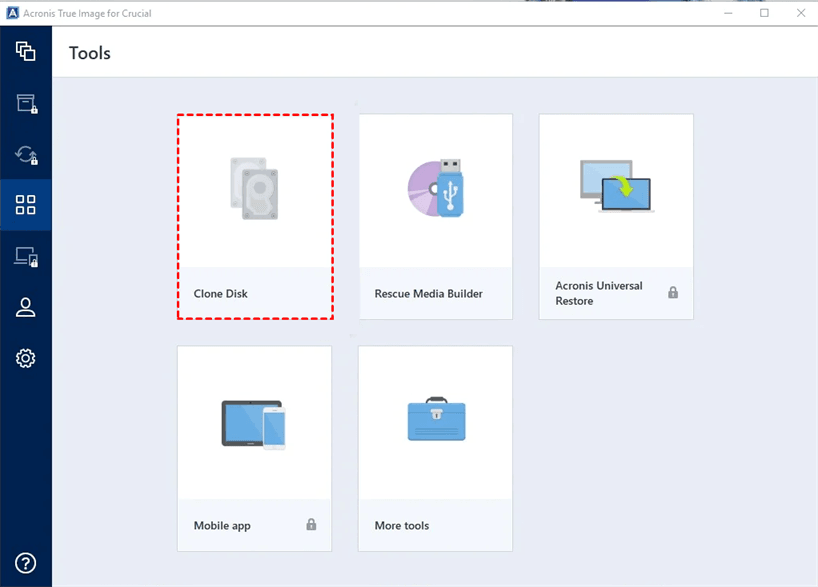
Task: Open Help question mark icon
Action: tap(26, 563)
